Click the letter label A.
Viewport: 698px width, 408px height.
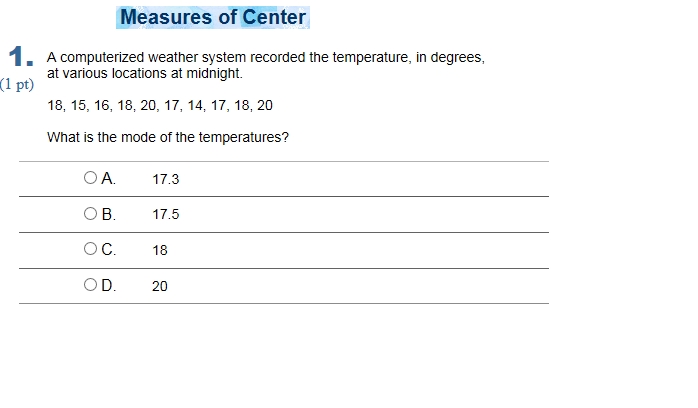coord(109,178)
